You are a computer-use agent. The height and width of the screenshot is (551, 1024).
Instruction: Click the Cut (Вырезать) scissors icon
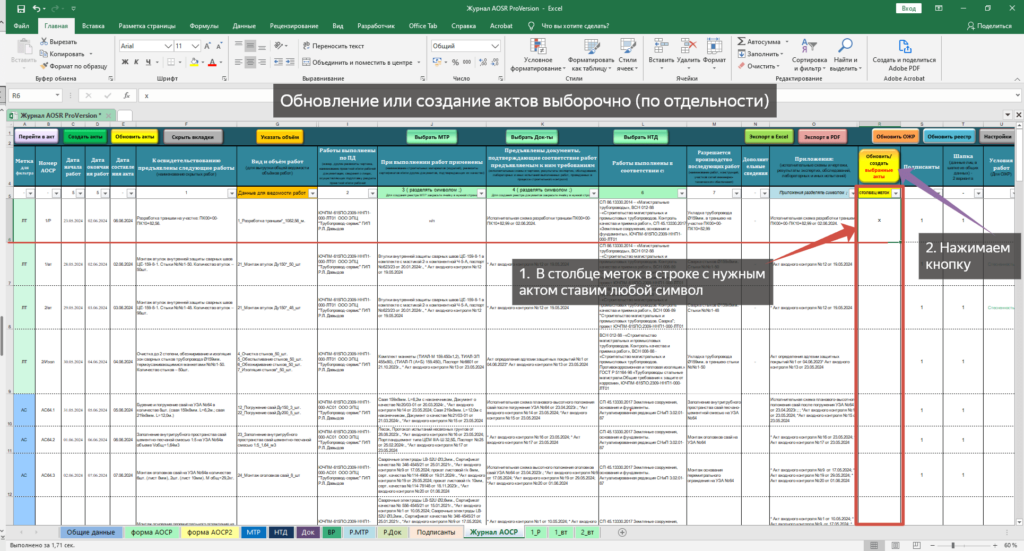[44, 42]
